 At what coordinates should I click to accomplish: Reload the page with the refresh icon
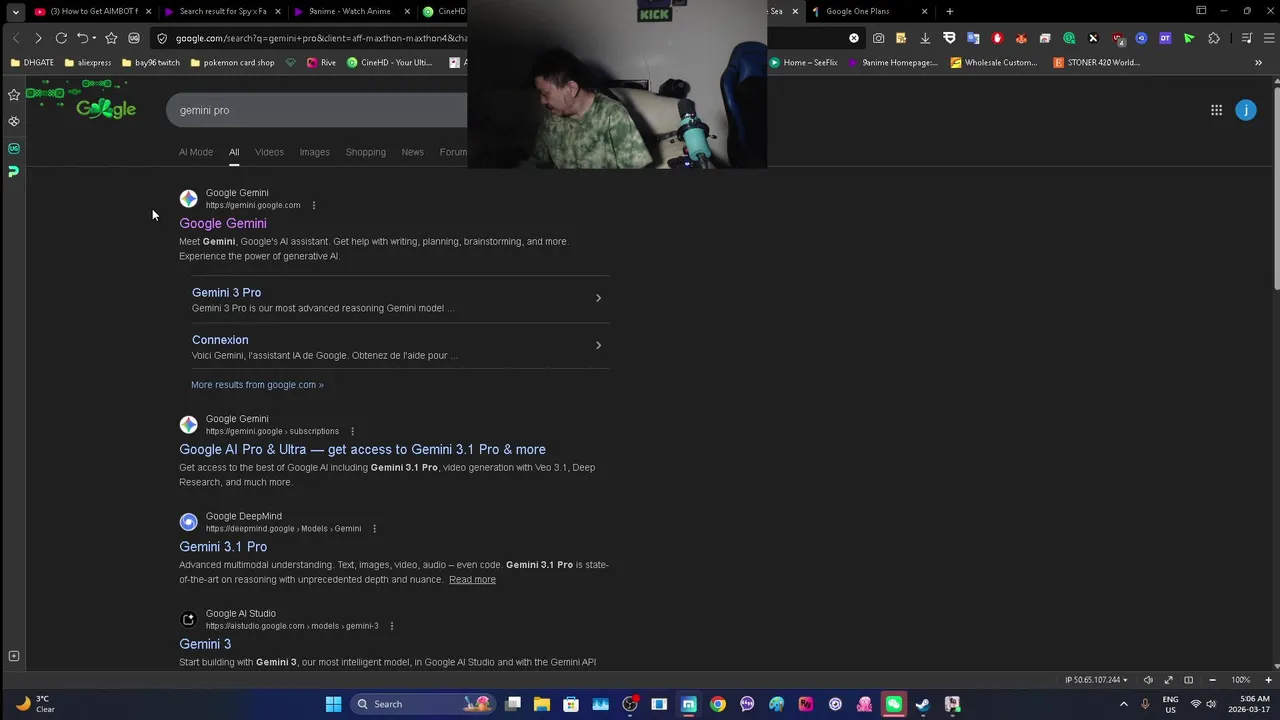[x=61, y=38]
